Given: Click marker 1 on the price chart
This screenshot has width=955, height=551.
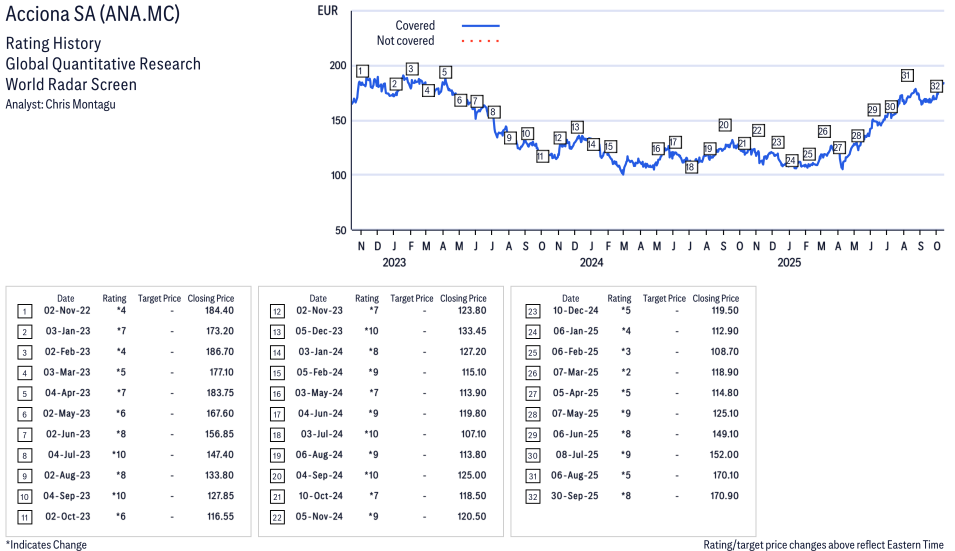Looking at the screenshot, I should point(362,71).
